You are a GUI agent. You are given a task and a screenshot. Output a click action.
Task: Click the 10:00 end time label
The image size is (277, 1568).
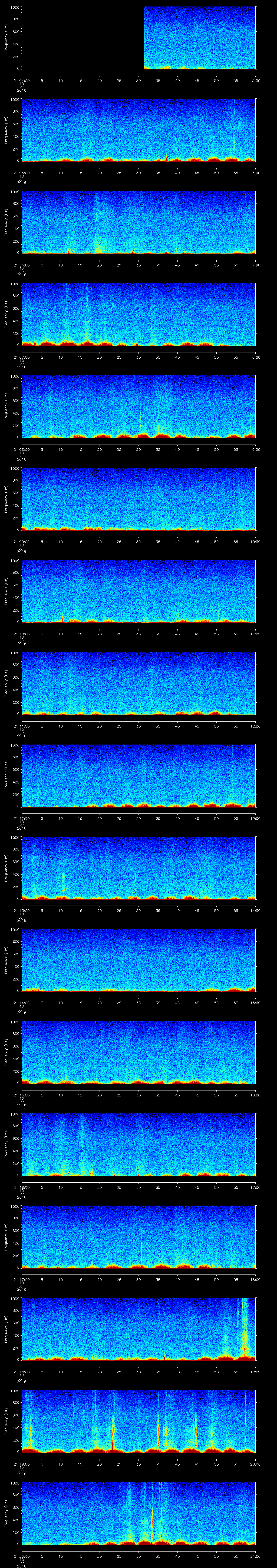(x=255, y=542)
